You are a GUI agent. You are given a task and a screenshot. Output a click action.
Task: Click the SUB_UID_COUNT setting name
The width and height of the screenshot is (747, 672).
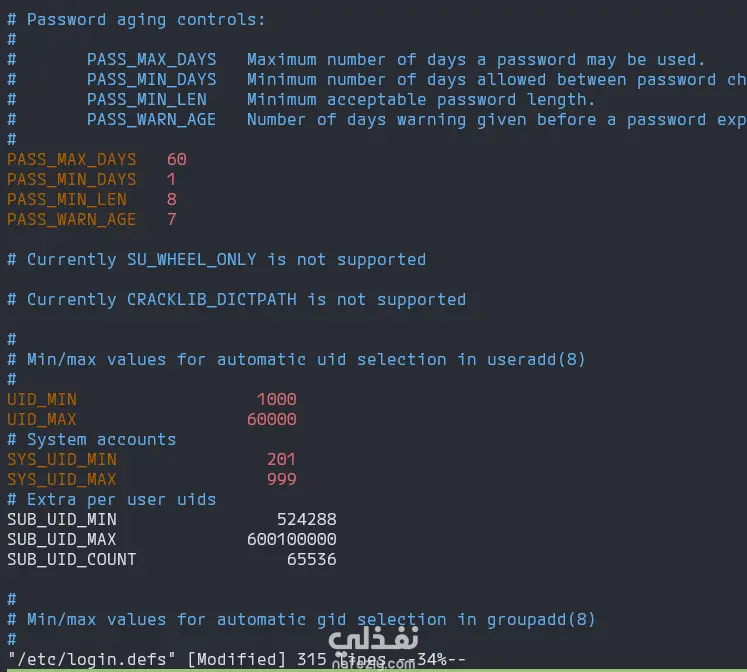tap(71, 559)
